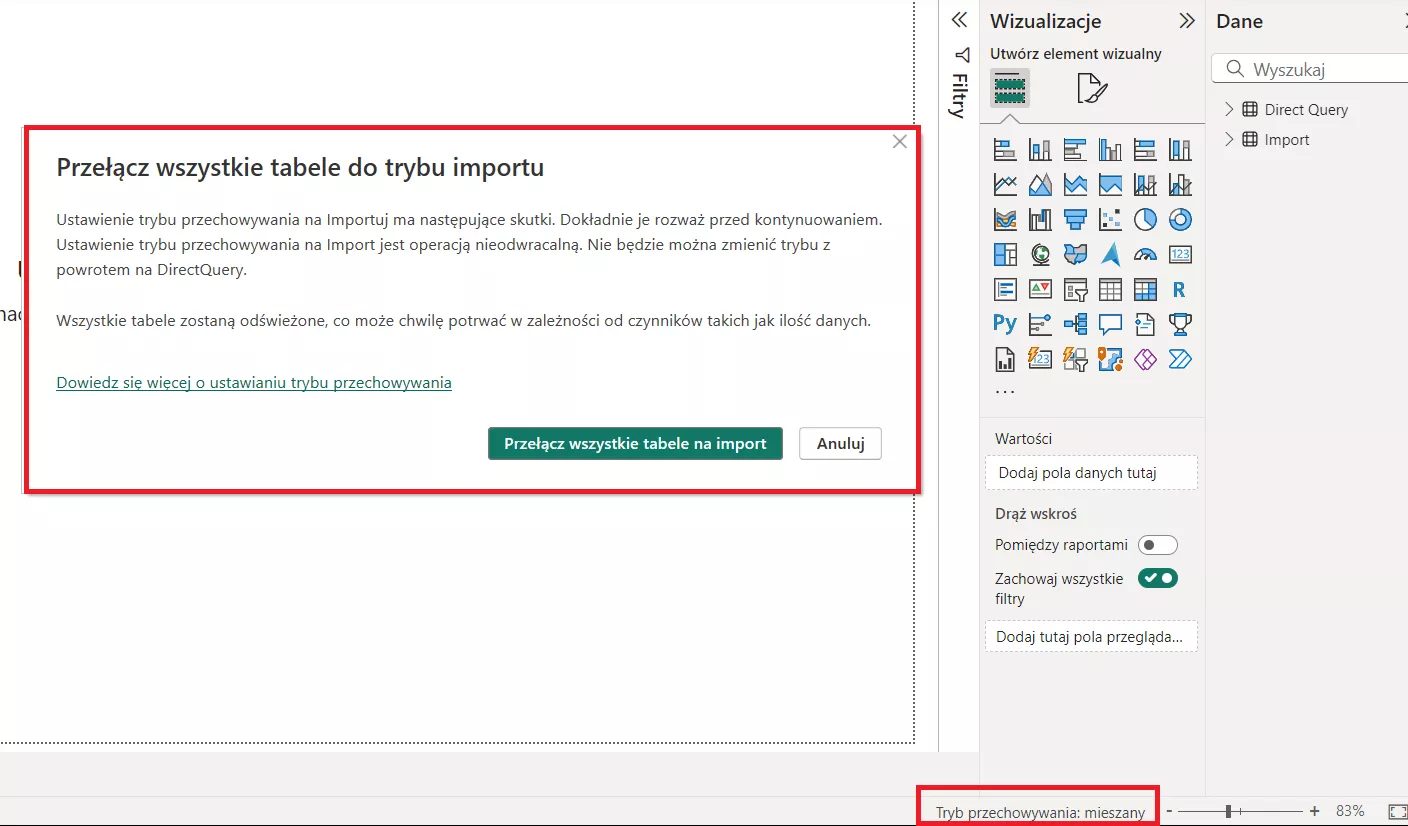The width and height of the screenshot is (1408, 826).
Task: Open the build visual tab
Action: pyautogui.click(x=1010, y=89)
